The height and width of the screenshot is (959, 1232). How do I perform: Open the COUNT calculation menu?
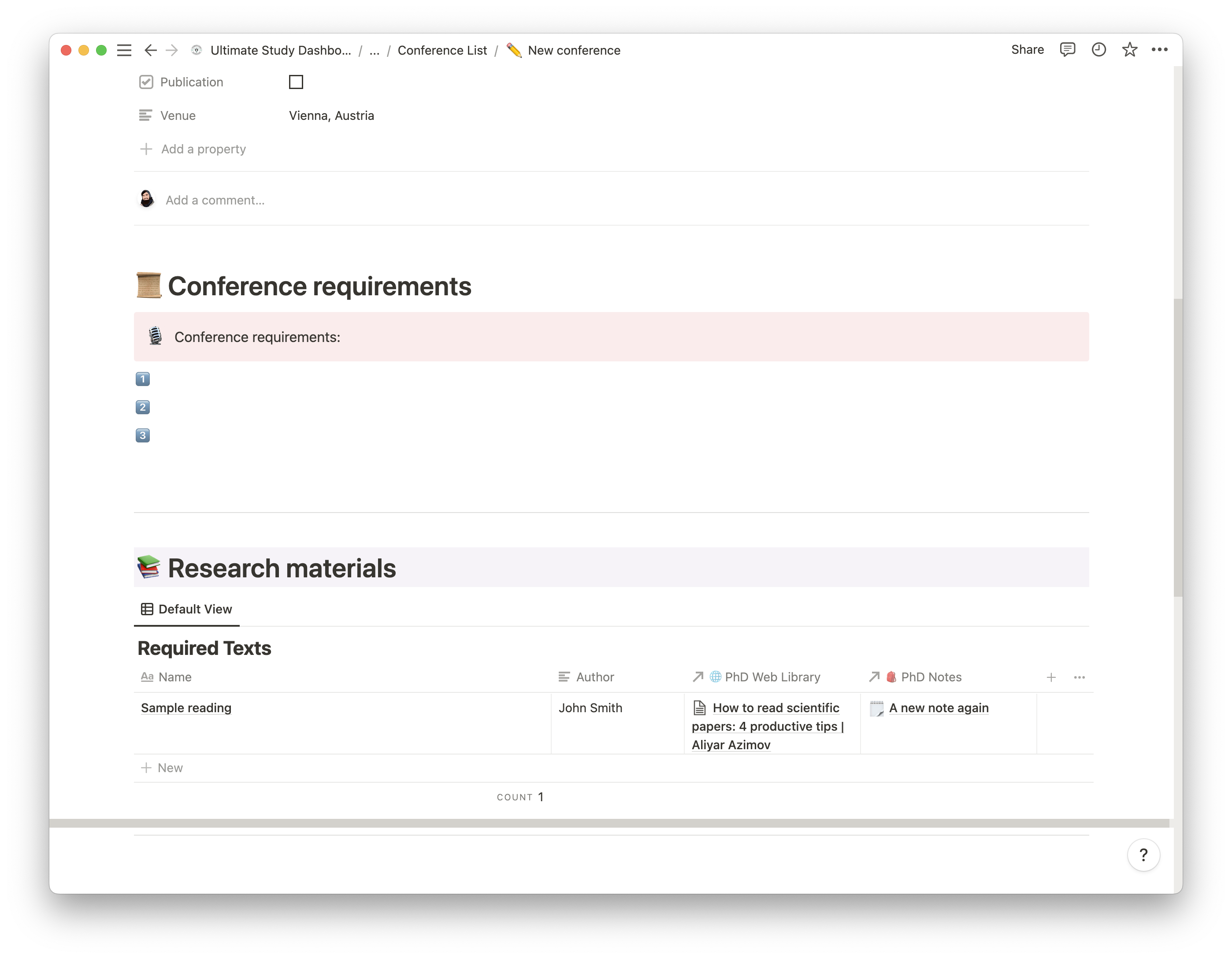[x=520, y=796]
